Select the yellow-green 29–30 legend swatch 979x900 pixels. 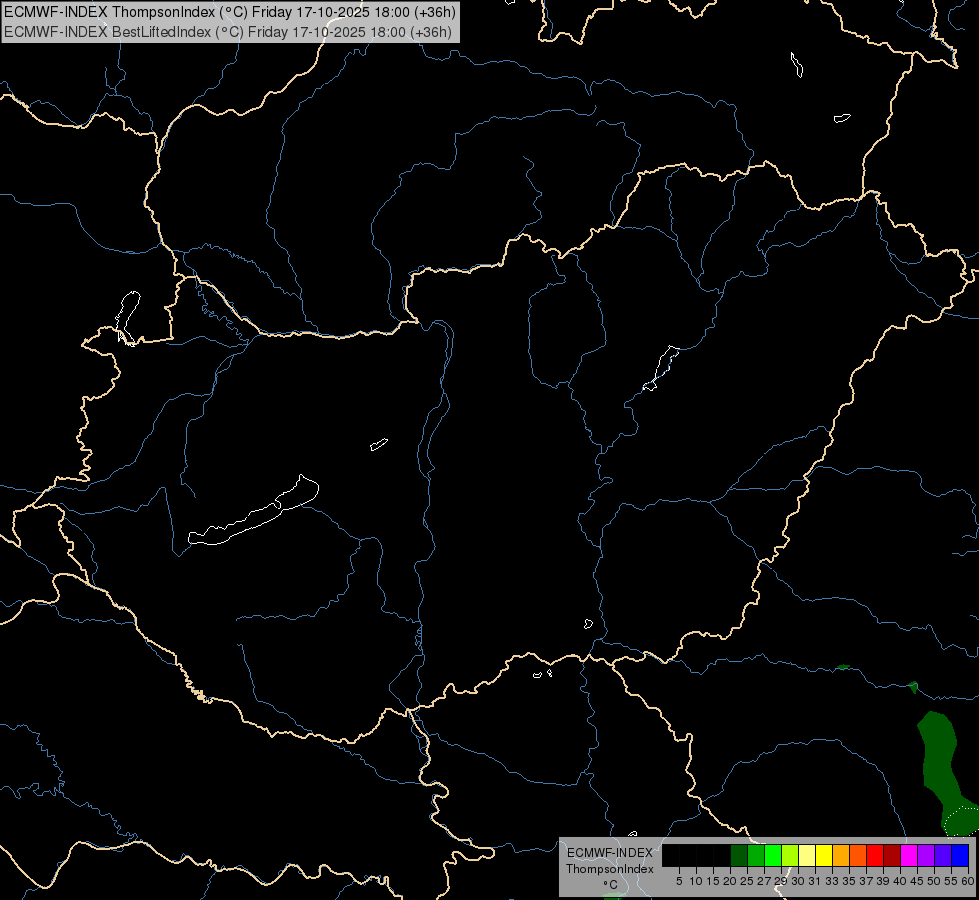790,855
